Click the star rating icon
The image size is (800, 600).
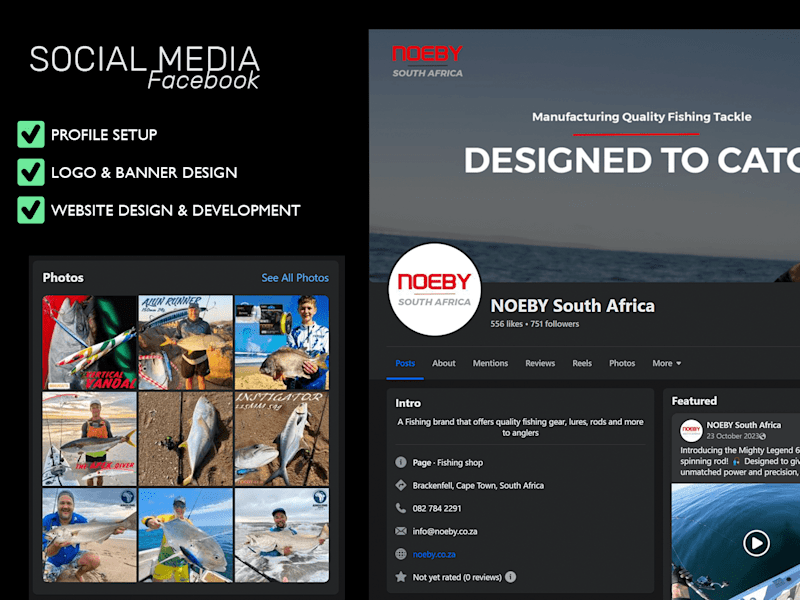click(401, 577)
